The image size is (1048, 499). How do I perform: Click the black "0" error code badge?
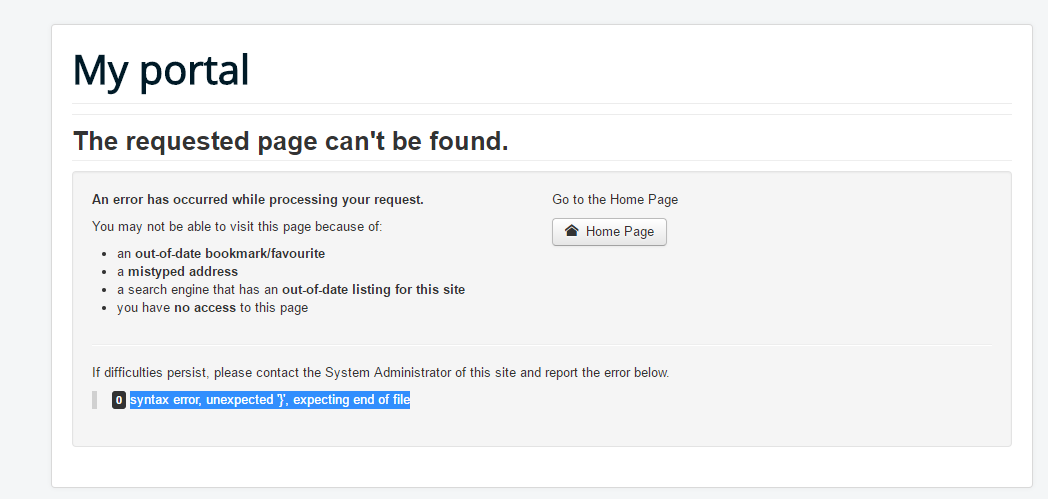click(x=119, y=400)
